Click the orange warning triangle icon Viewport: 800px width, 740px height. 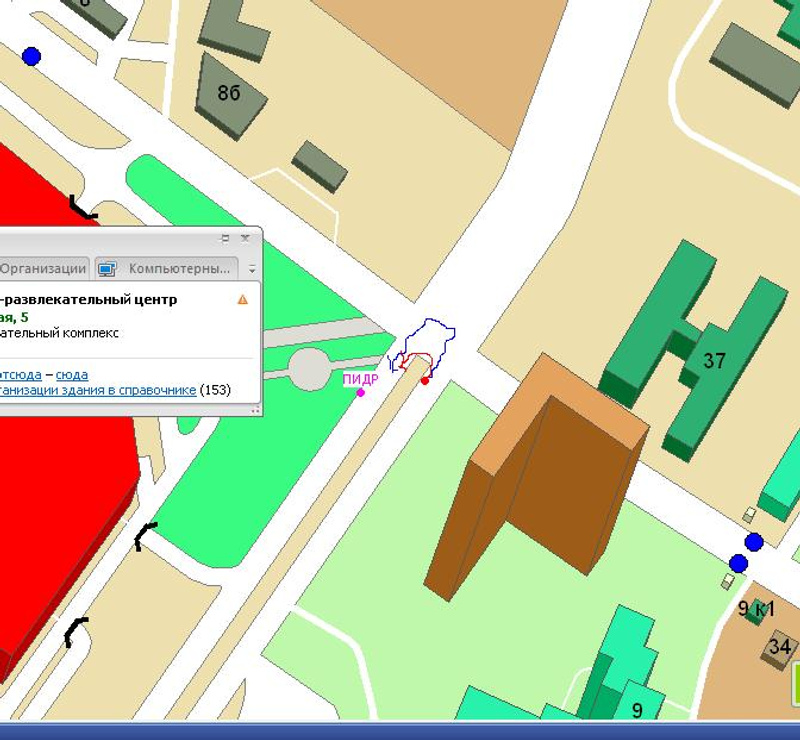tap(243, 300)
